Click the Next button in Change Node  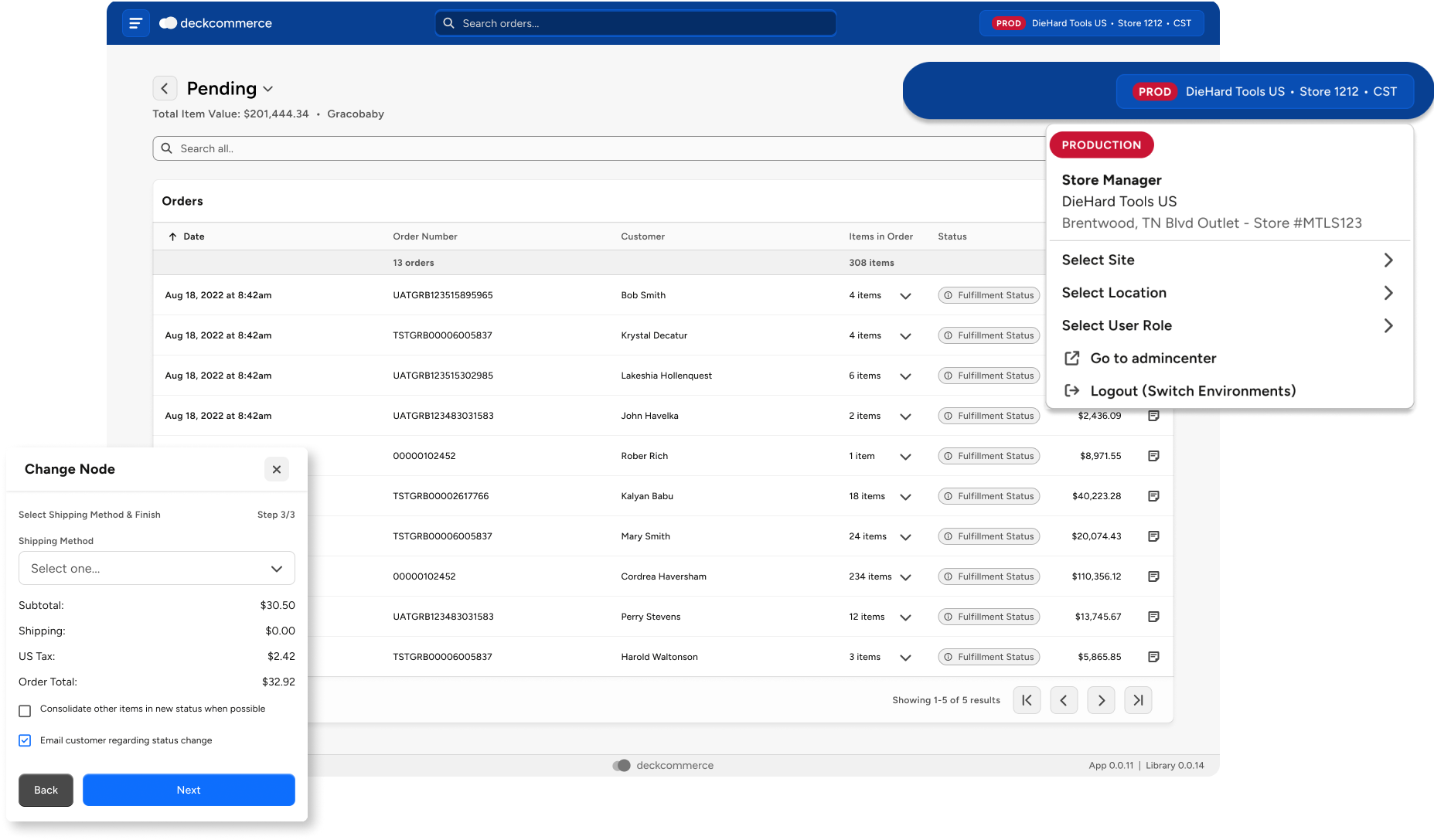point(189,790)
